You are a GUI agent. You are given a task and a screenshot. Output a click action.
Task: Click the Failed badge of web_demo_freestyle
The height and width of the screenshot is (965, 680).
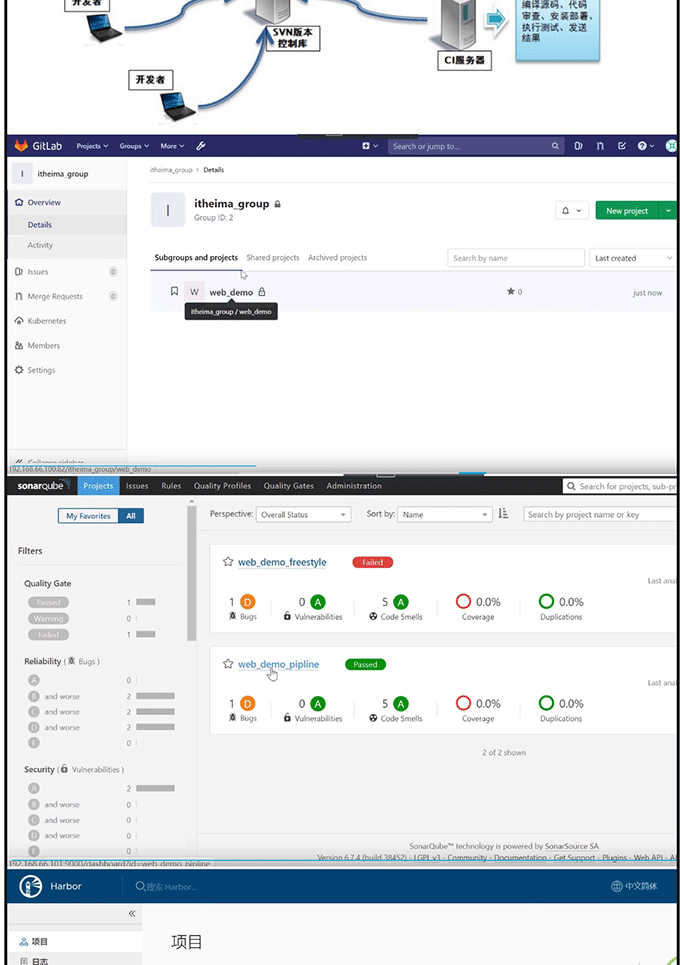pyautogui.click(x=372, y=562)
